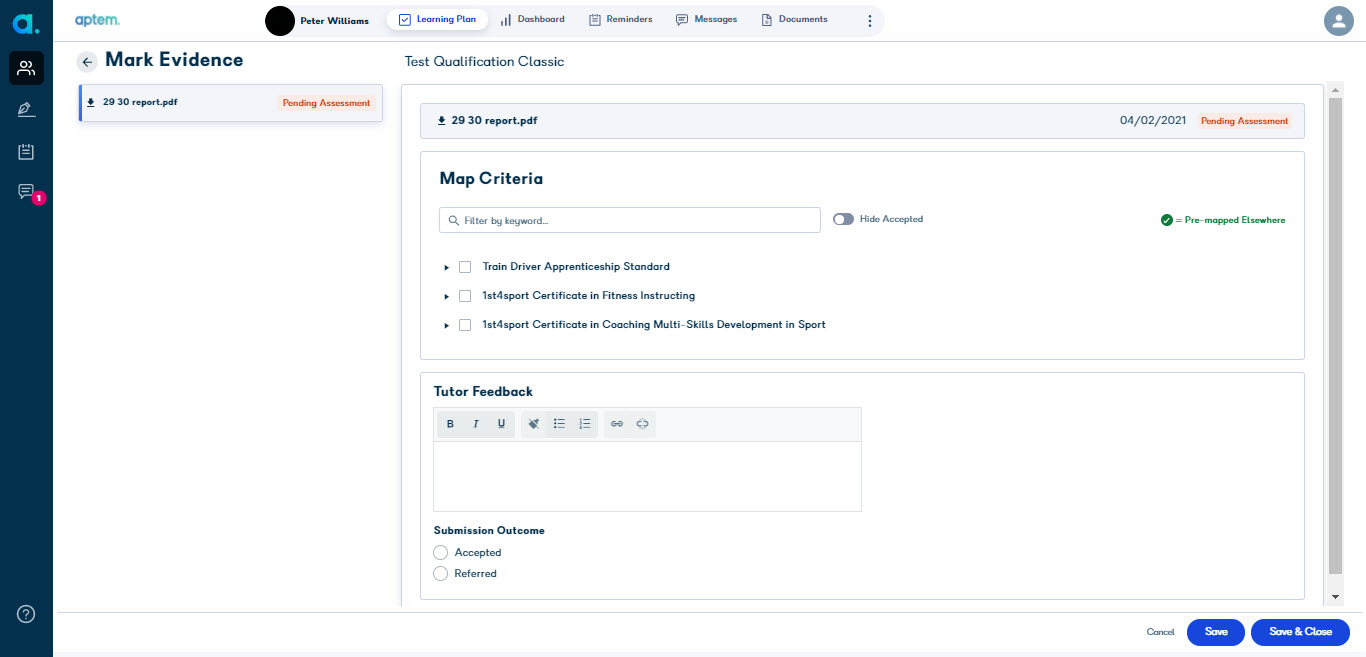Open the chat messages icon with badge

26,191
